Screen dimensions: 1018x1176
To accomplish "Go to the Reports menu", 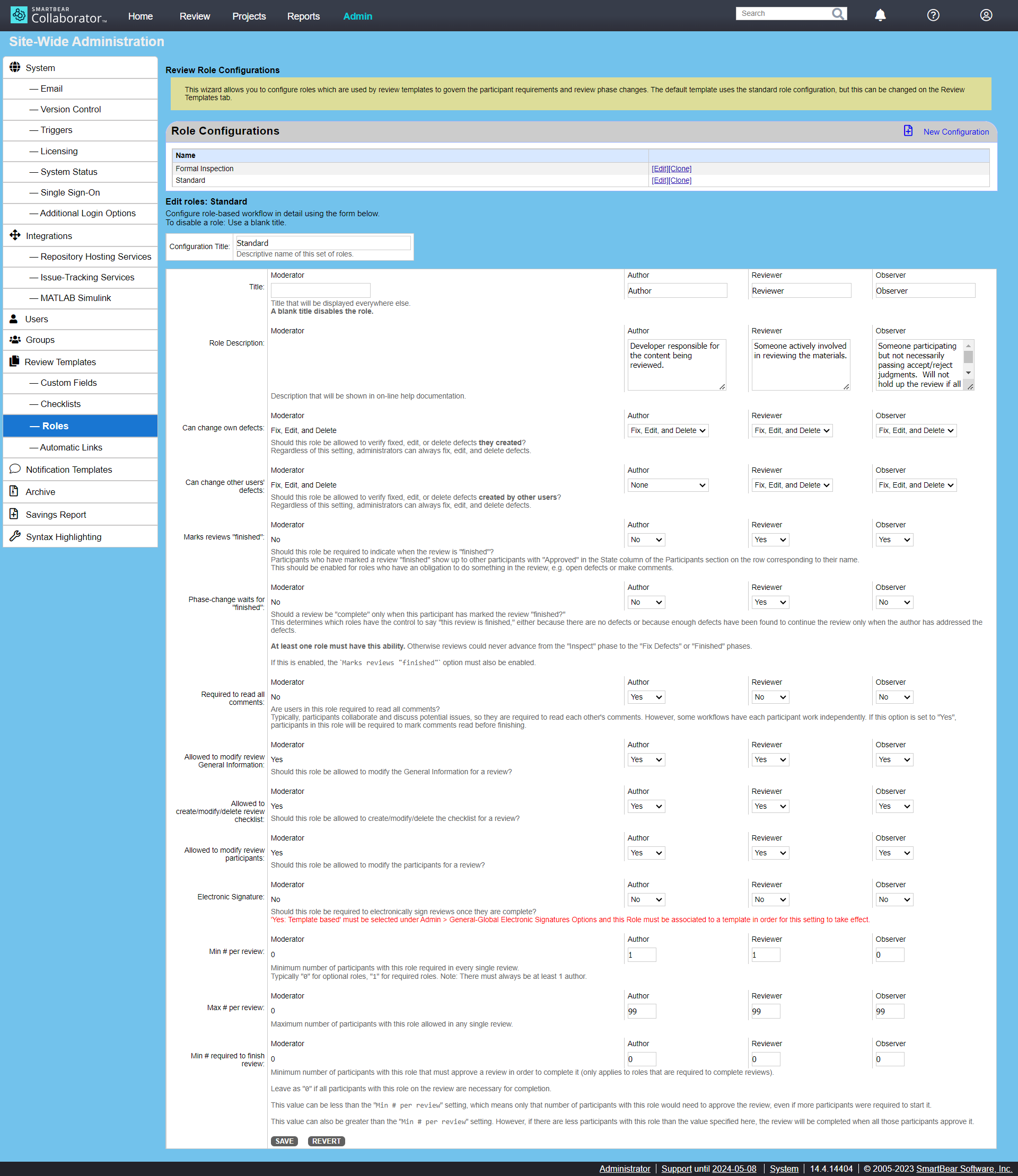I will point(303,16).
